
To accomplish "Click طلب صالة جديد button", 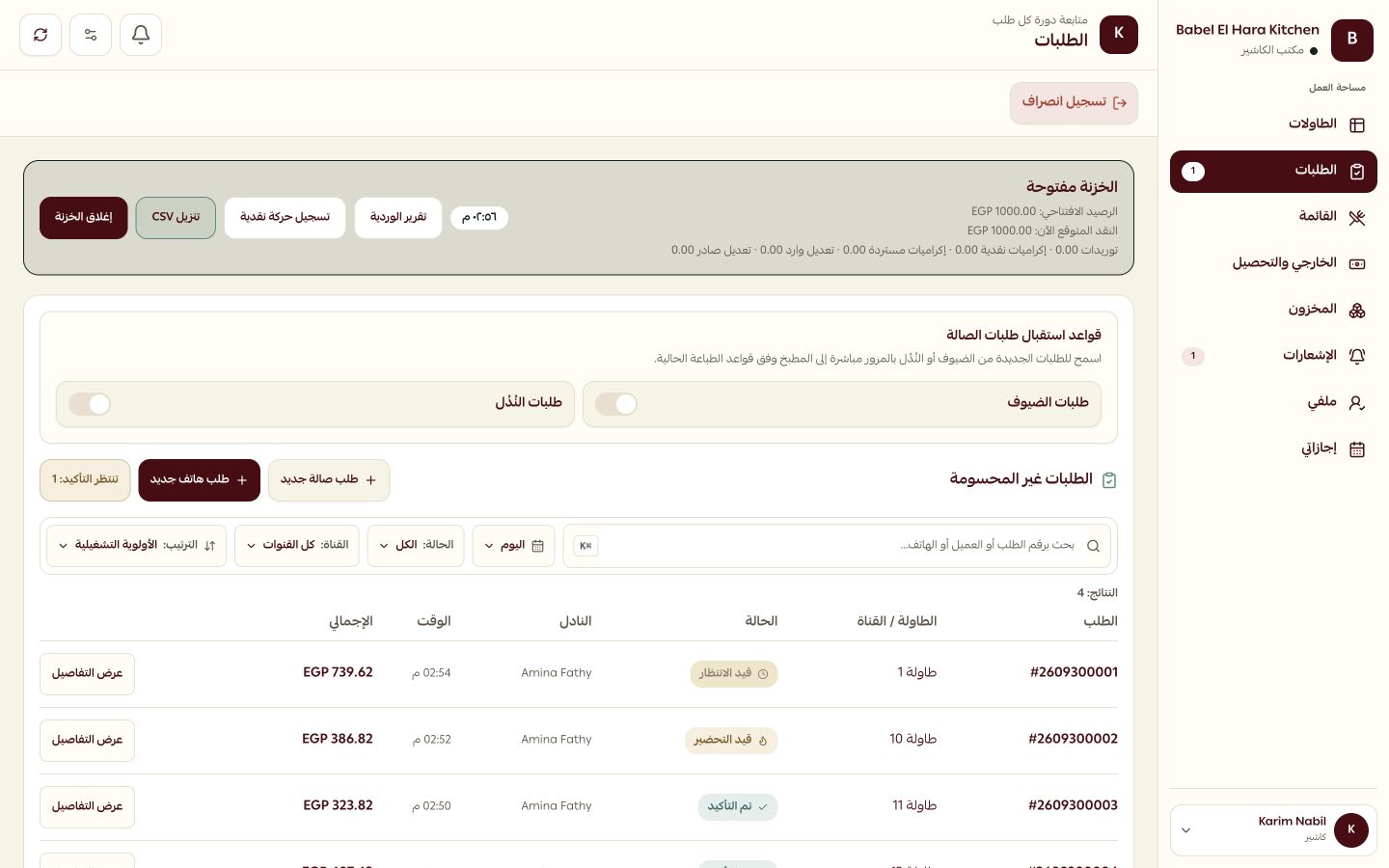I will point(329,480).
